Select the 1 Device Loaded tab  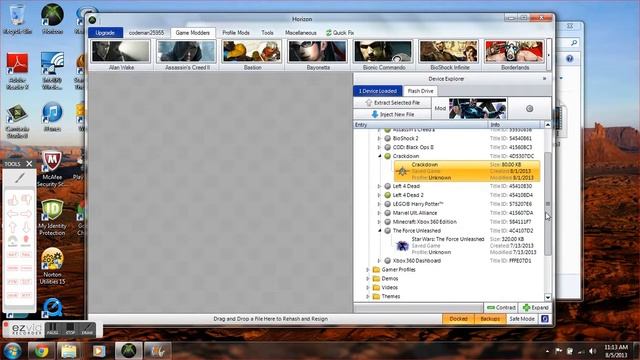point(378,91)
